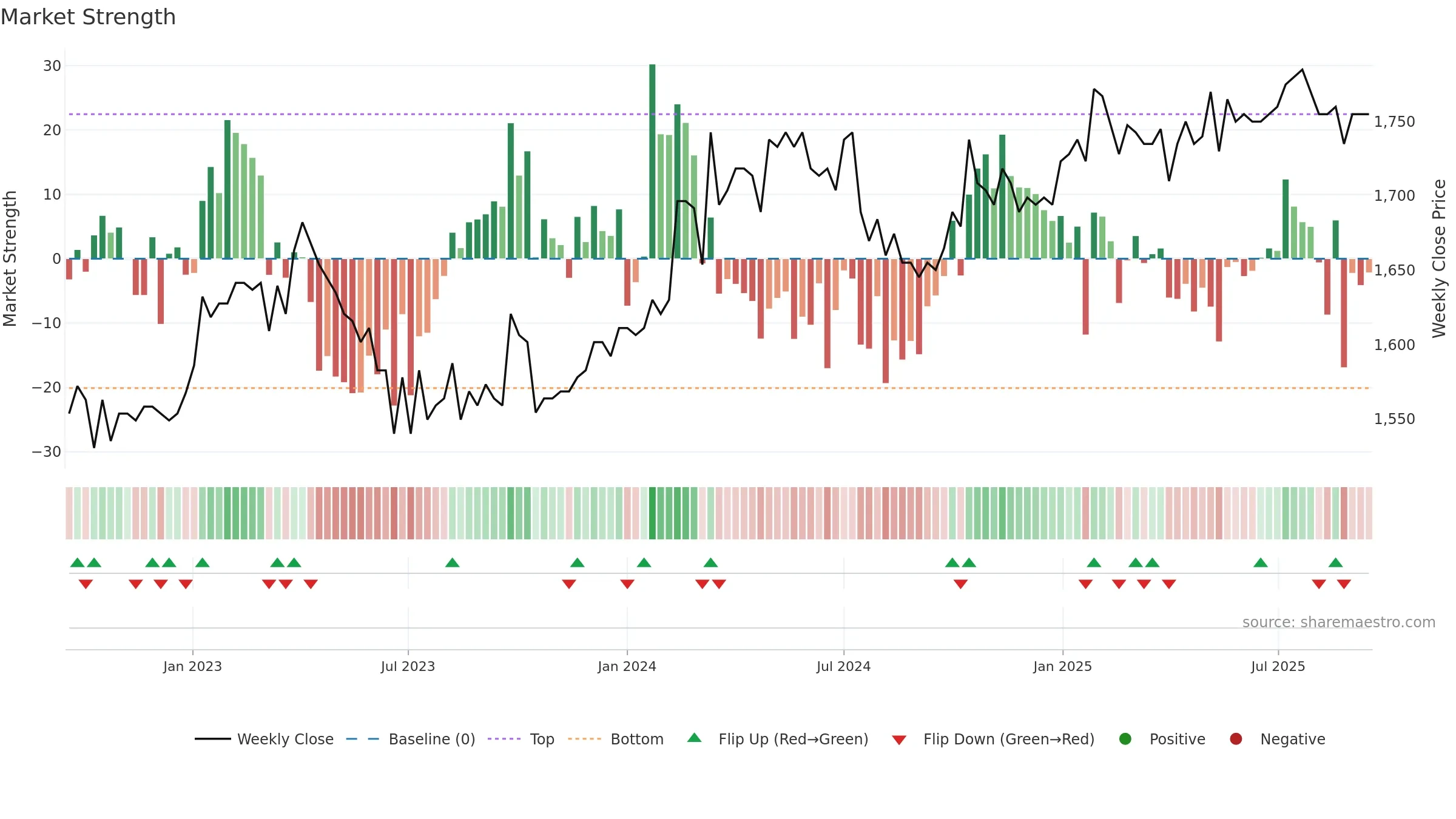1456x819 pixels.
Task: Click the Jul 2024 axis label
Action: pyautogui.click(x=843, y=666)
